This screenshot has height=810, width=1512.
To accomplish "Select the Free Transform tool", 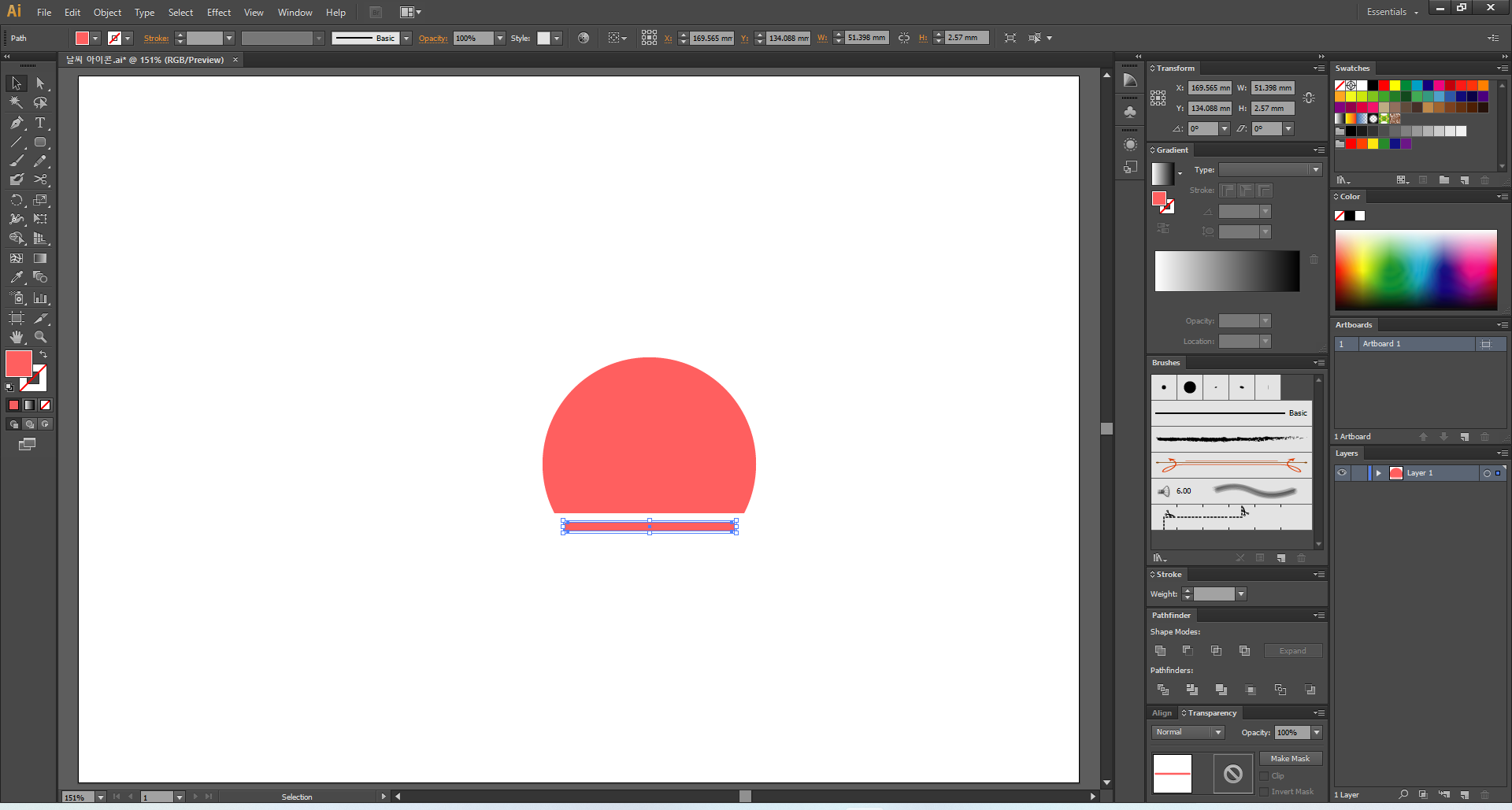I will [x=40, y=219].
